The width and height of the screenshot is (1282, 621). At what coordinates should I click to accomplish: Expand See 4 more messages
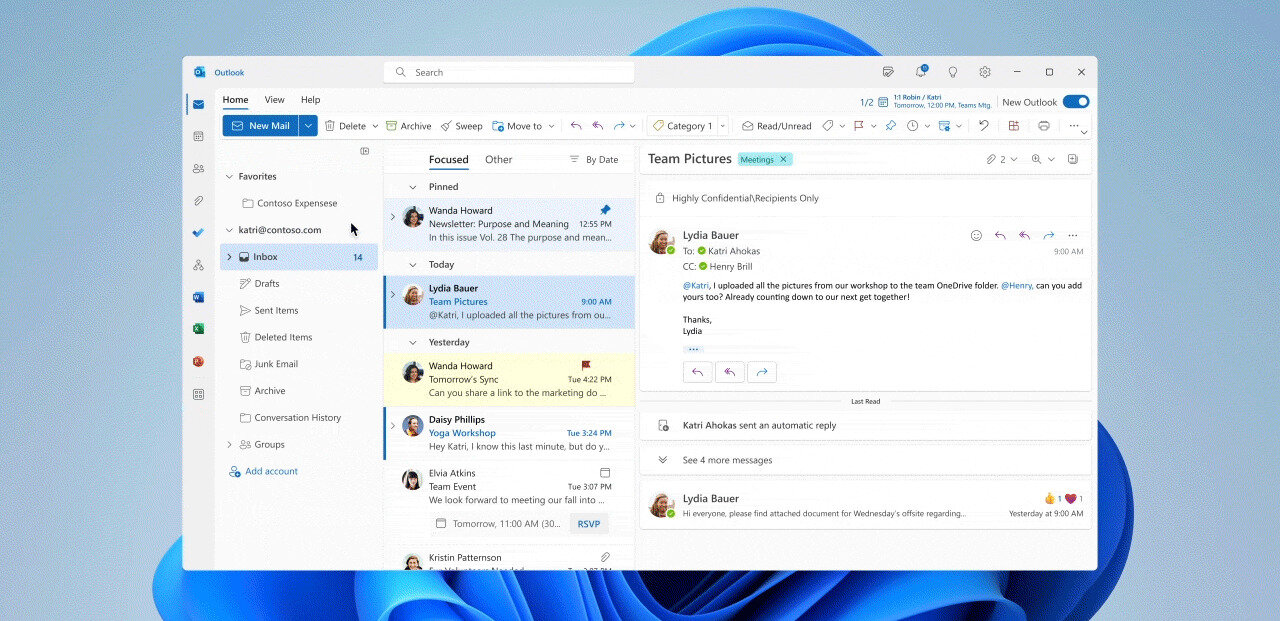tap(727, 460)
